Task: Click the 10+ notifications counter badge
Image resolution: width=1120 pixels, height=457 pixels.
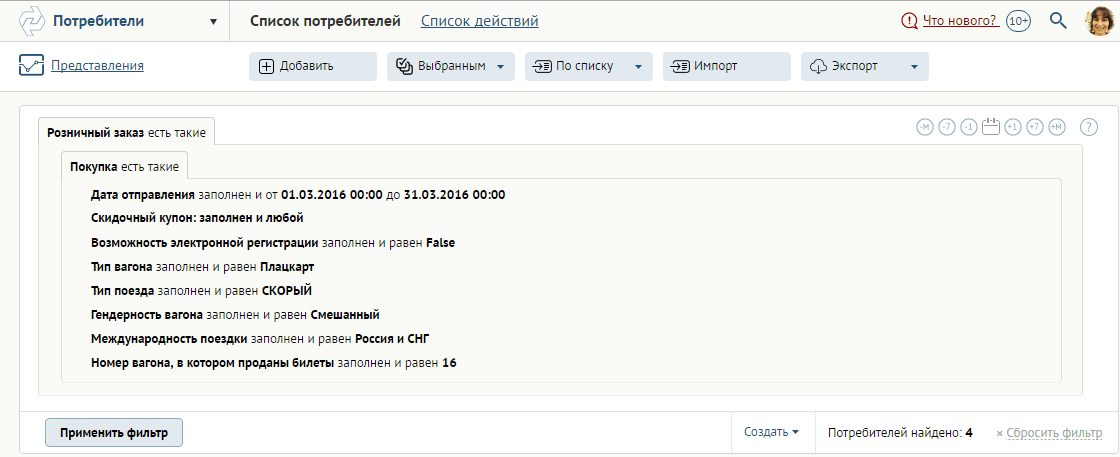Action: tap(1018, 21)
